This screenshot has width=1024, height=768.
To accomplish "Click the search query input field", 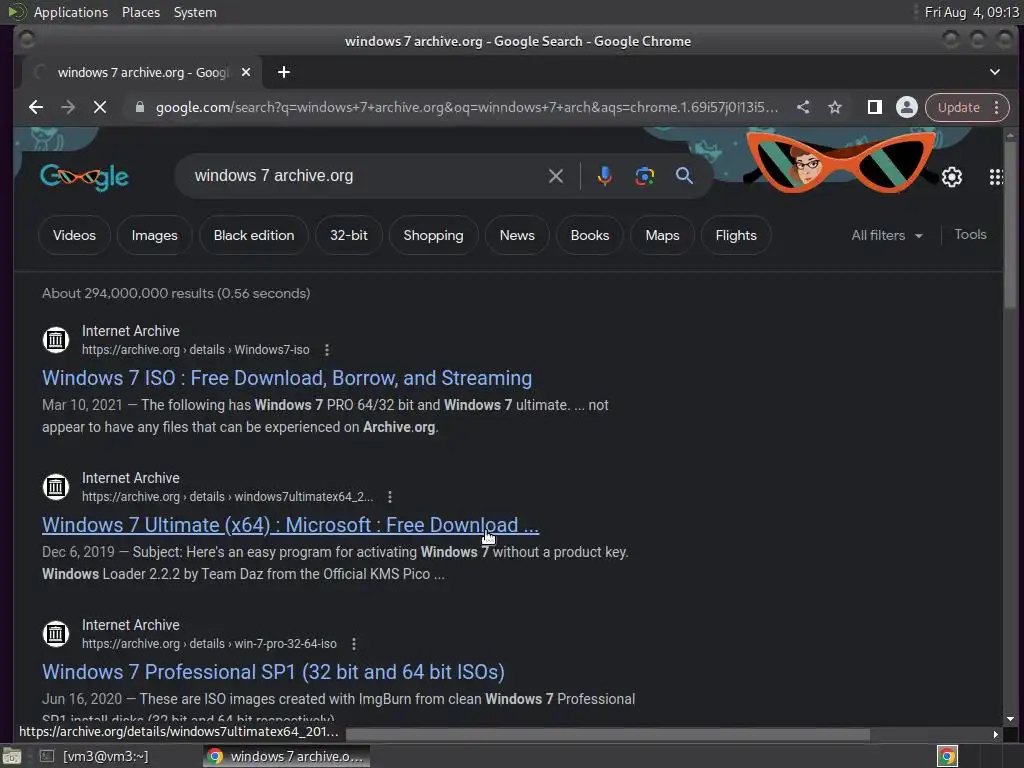I will click(366, 176).
